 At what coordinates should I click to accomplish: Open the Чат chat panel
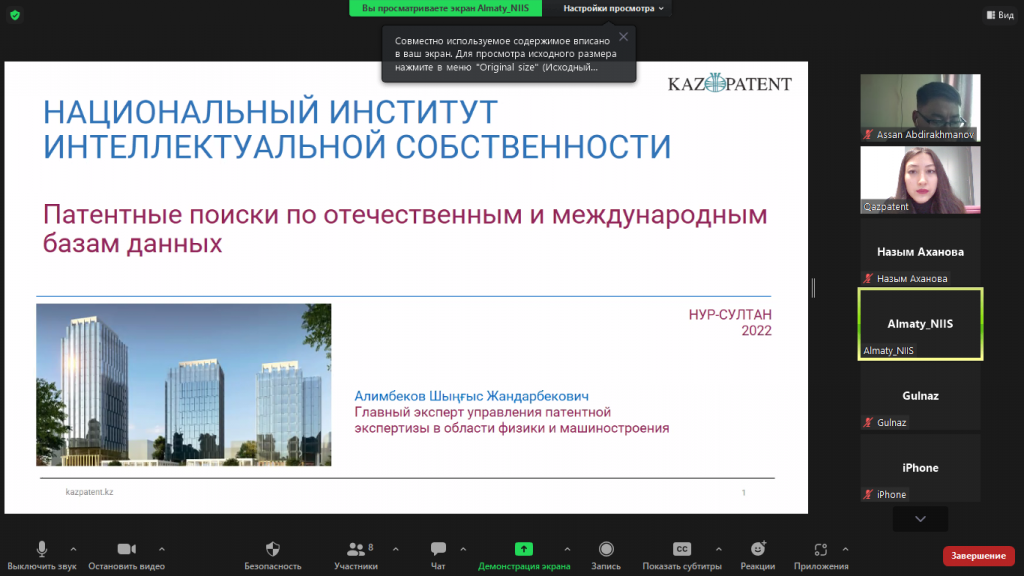coord(438,549)
